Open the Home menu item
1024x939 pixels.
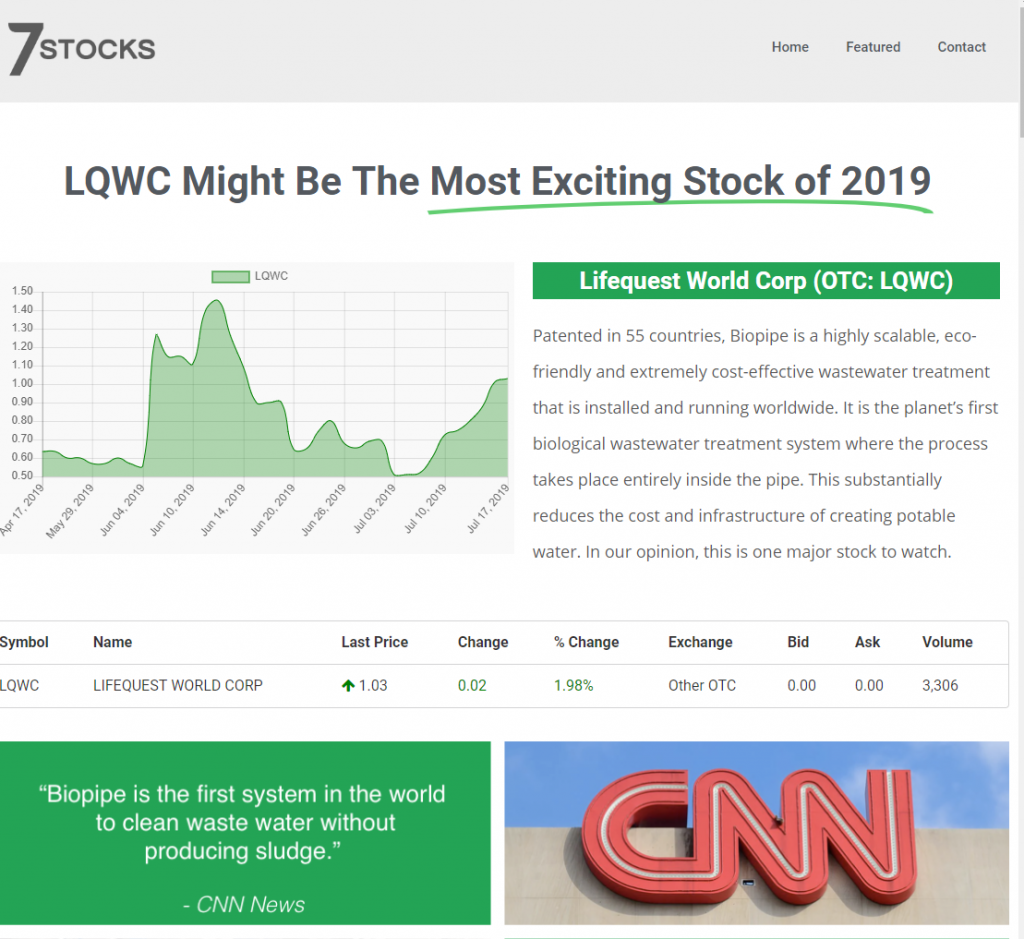point(790,47)
